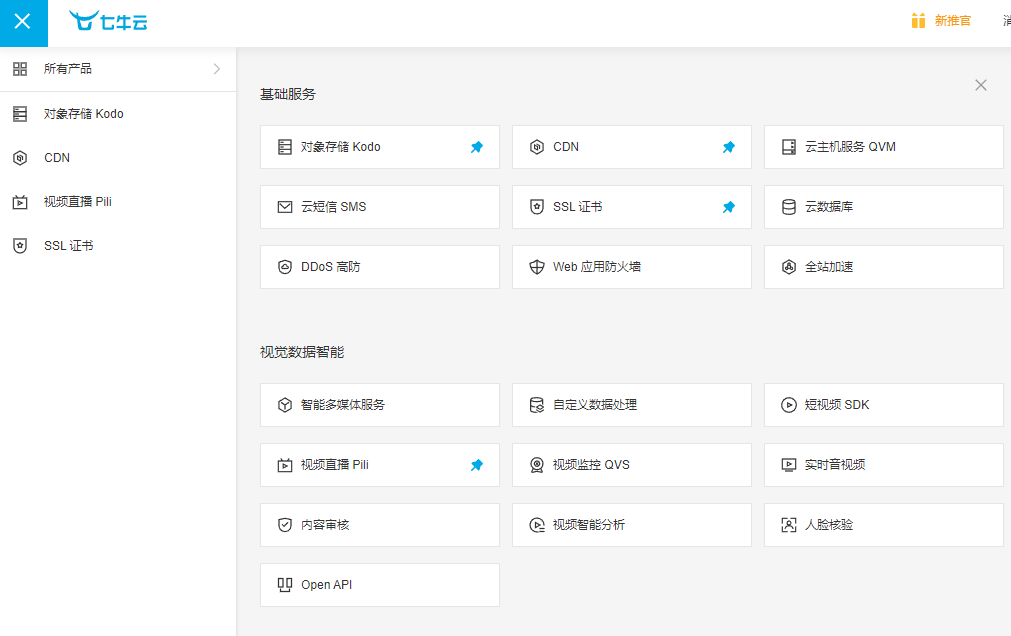Click the gift icon beside 新推官
The height and width of the screenshot is (636, 1011).
(x=918, y=21)
